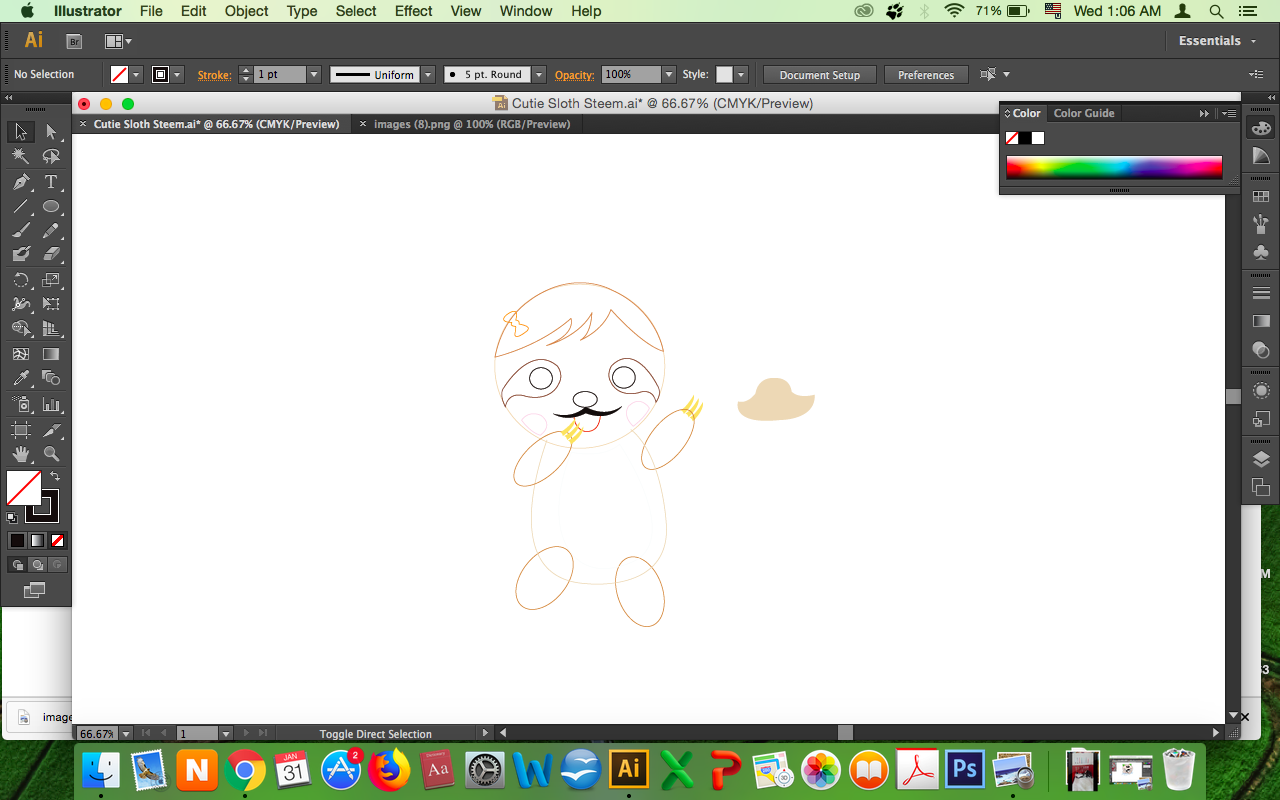Open the Uniform width profile dropdown
The image size is (1280, 800).
(x=428, y=75)
